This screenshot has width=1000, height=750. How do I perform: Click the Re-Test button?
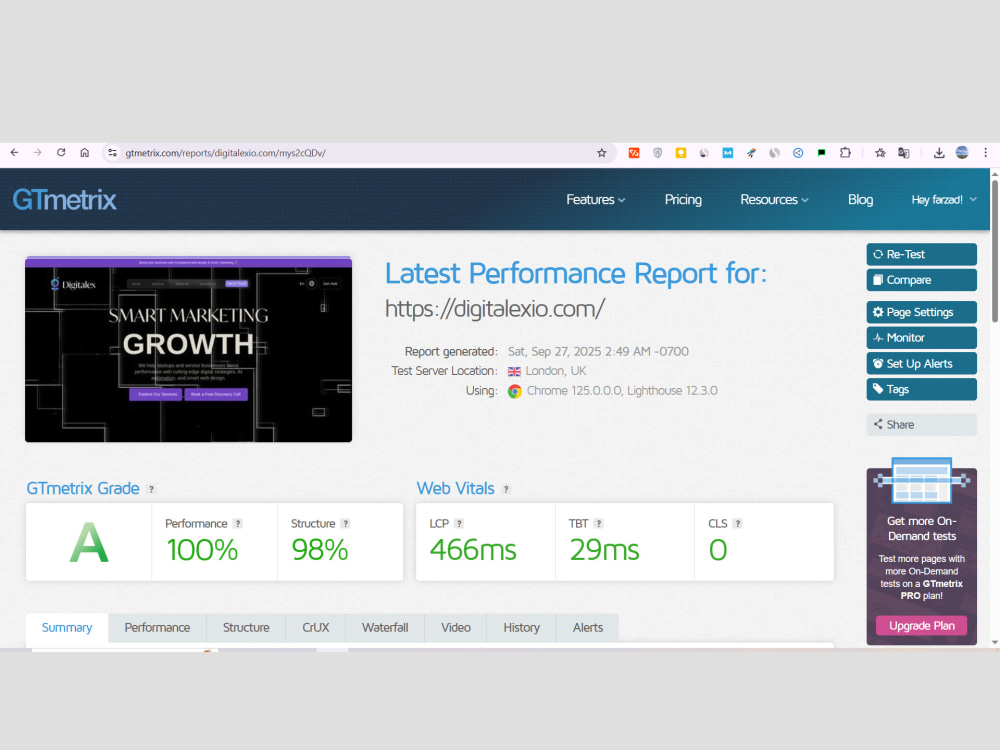pyautogui.click(x=922, y=254)
